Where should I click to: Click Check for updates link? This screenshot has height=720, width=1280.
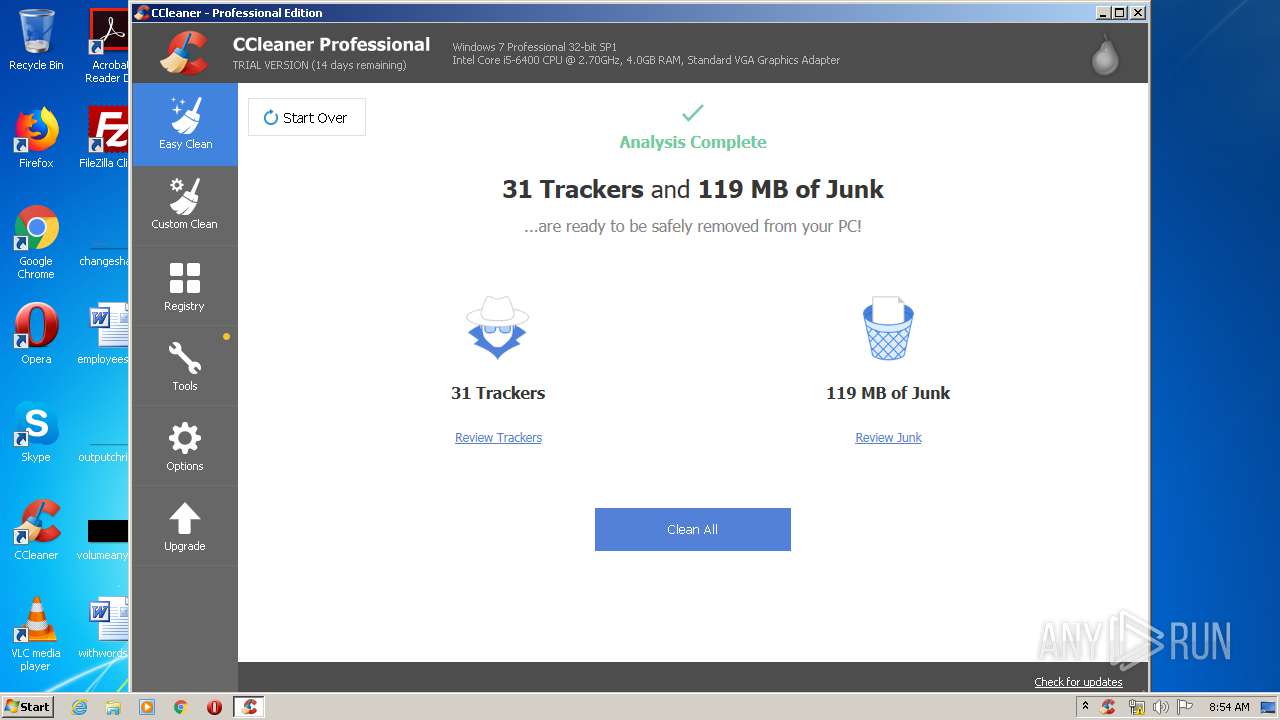coord(1078,682)
